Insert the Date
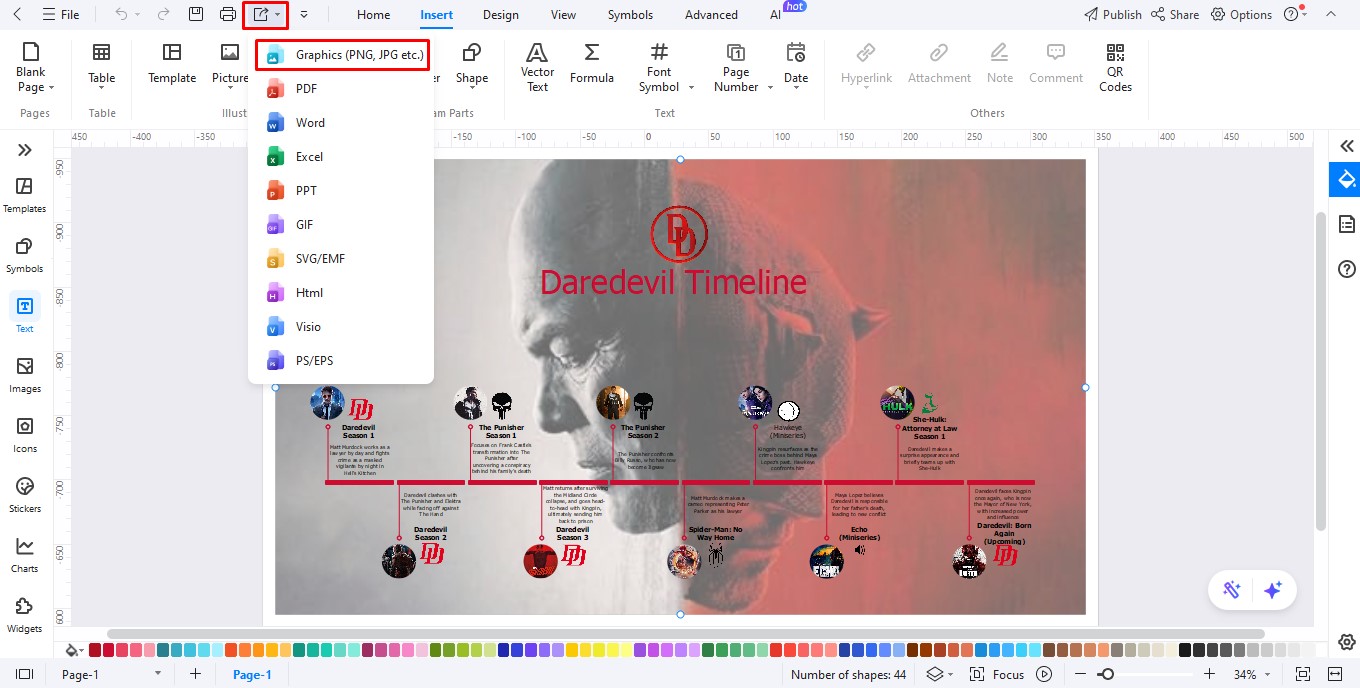Viewport: 1360px width, 688px height. click(x=796, y=67)
